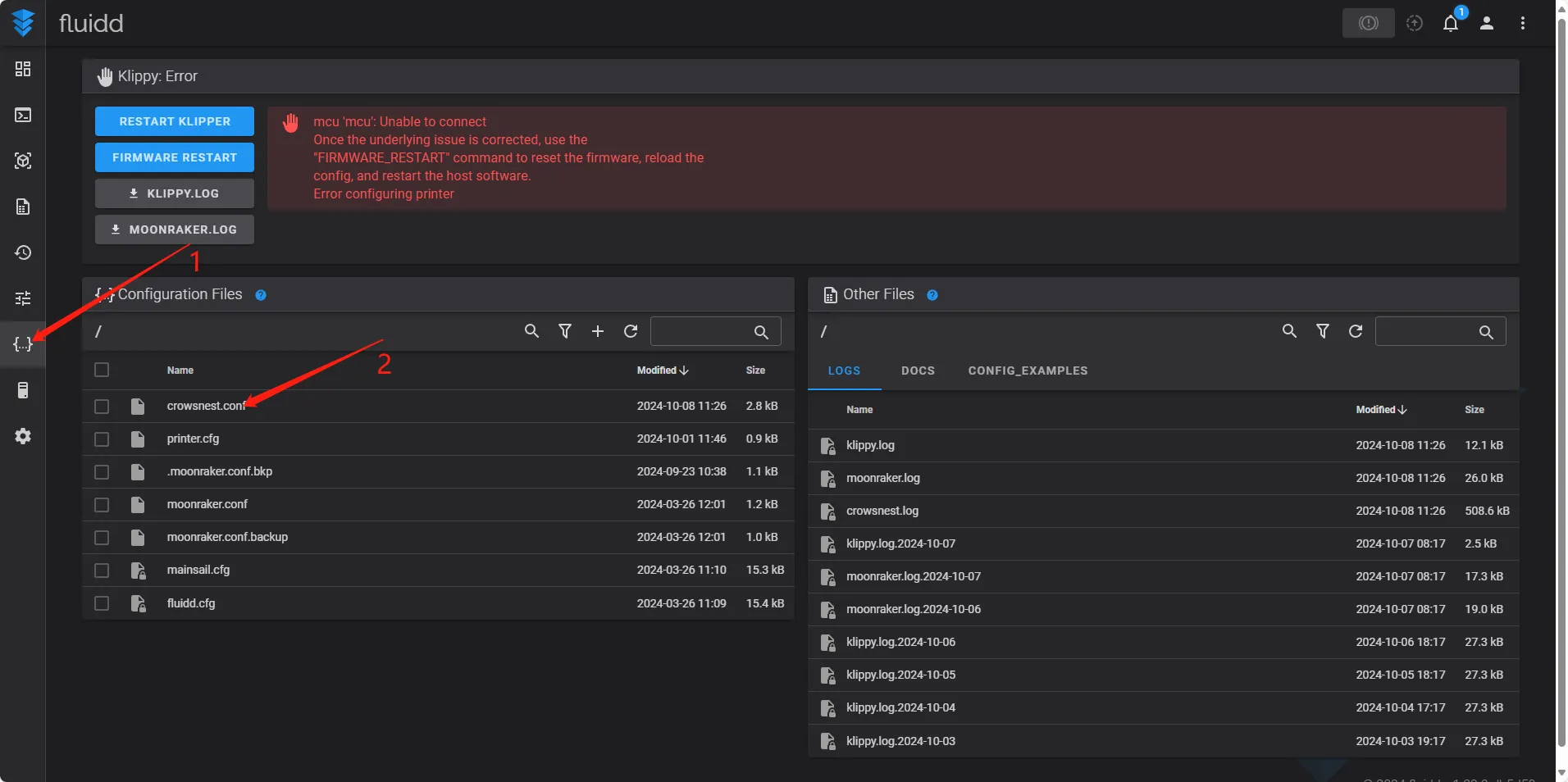Toggle the select-all files checkbox
Image resolution: width=1568 pixels, height=782 pixels.
[102, 370]
